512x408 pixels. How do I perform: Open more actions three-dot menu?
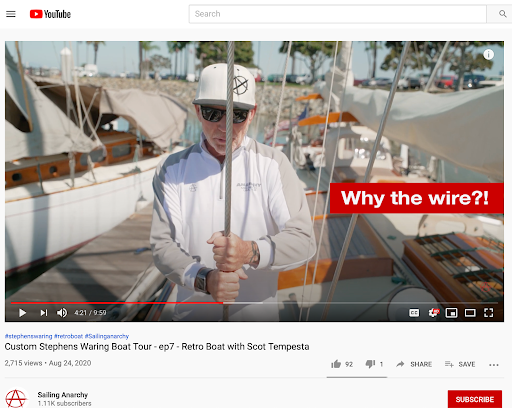point(494,365)
